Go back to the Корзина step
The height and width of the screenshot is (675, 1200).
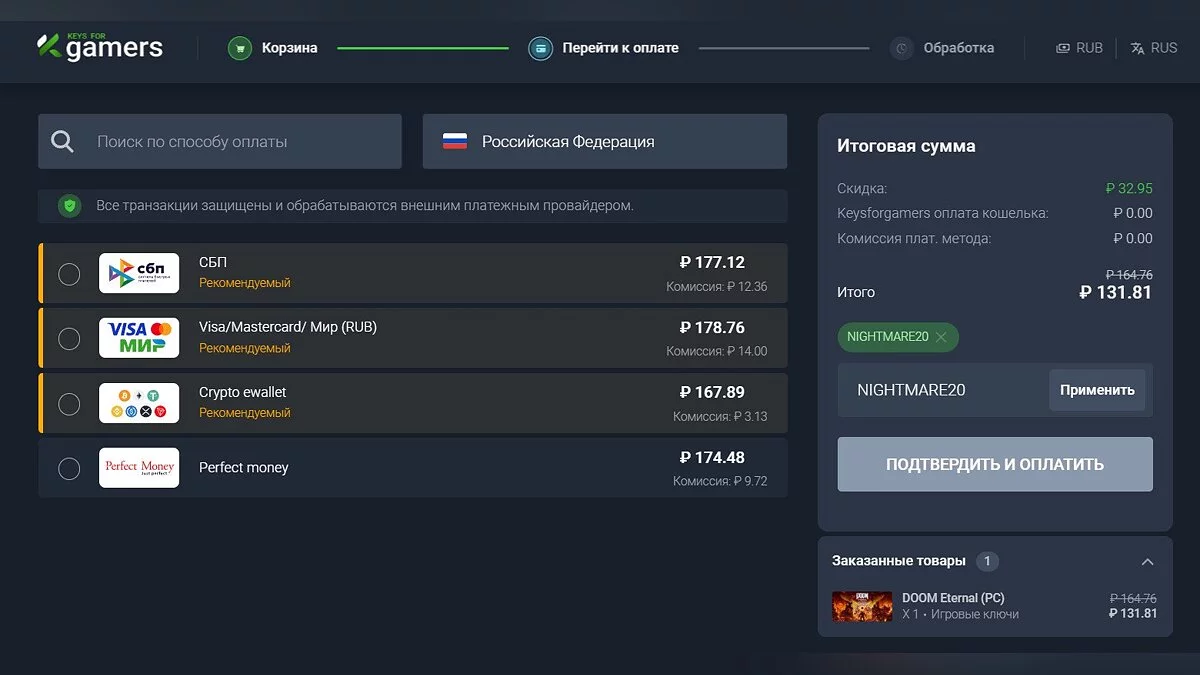tap(289, 48)
